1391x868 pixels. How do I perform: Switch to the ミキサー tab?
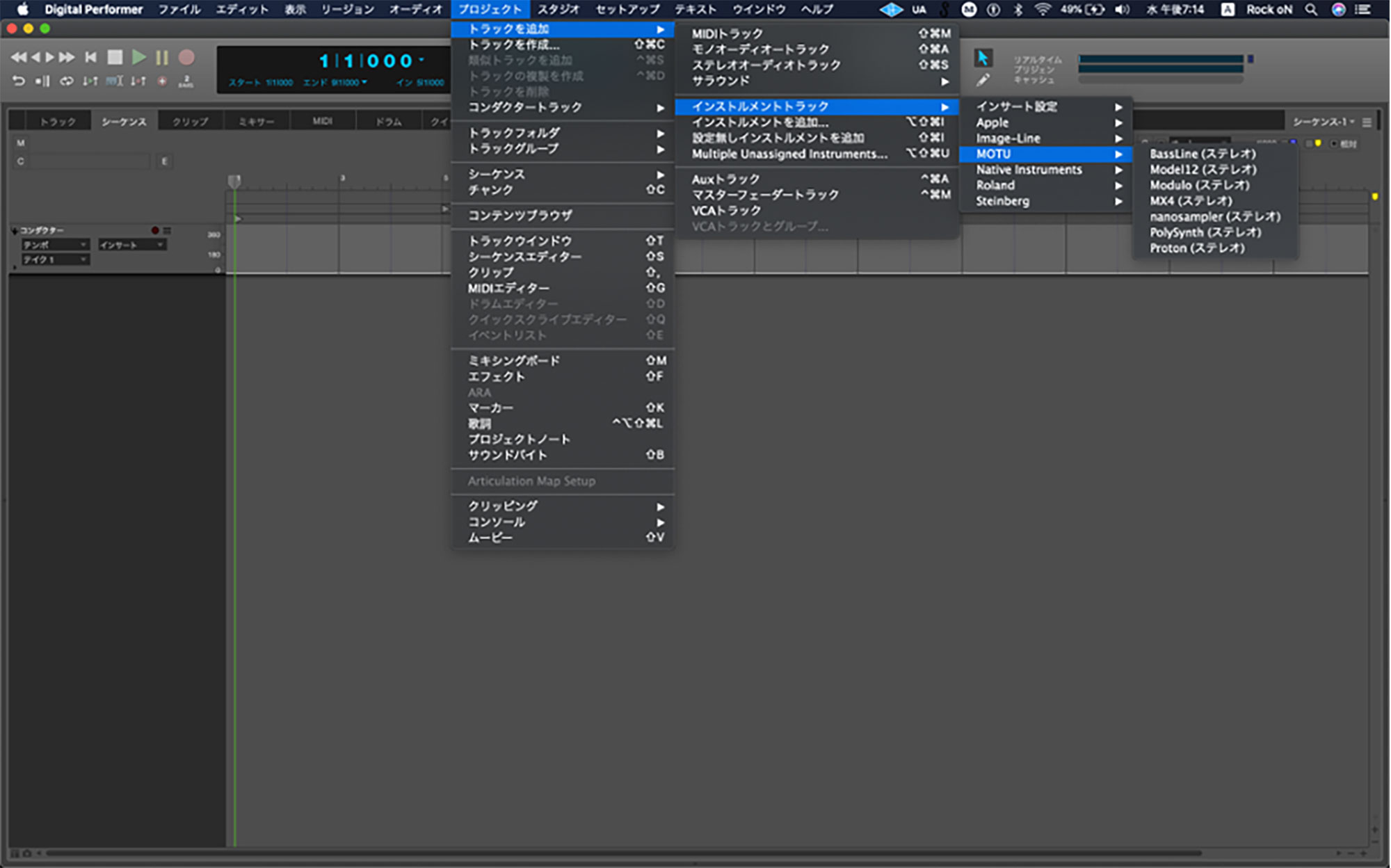point(256,121)
